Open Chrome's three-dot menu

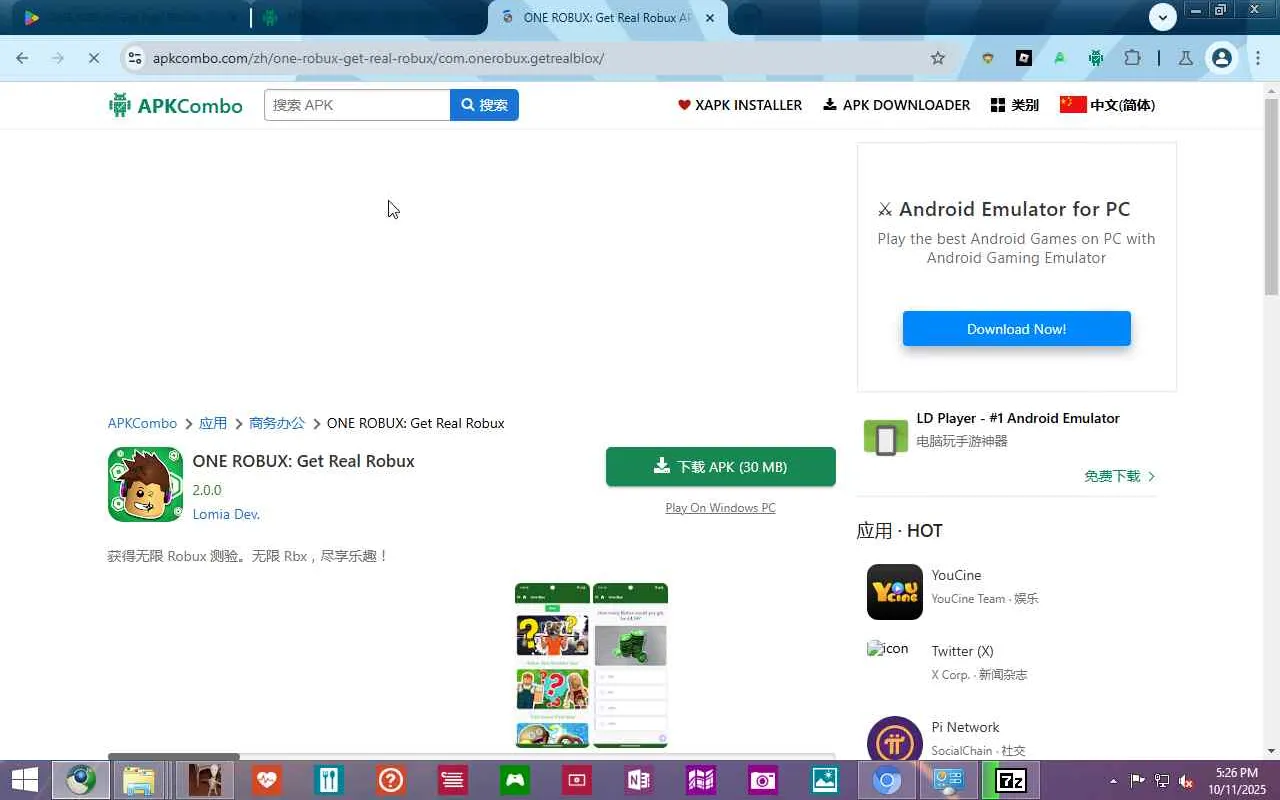tap(1258, 58)
